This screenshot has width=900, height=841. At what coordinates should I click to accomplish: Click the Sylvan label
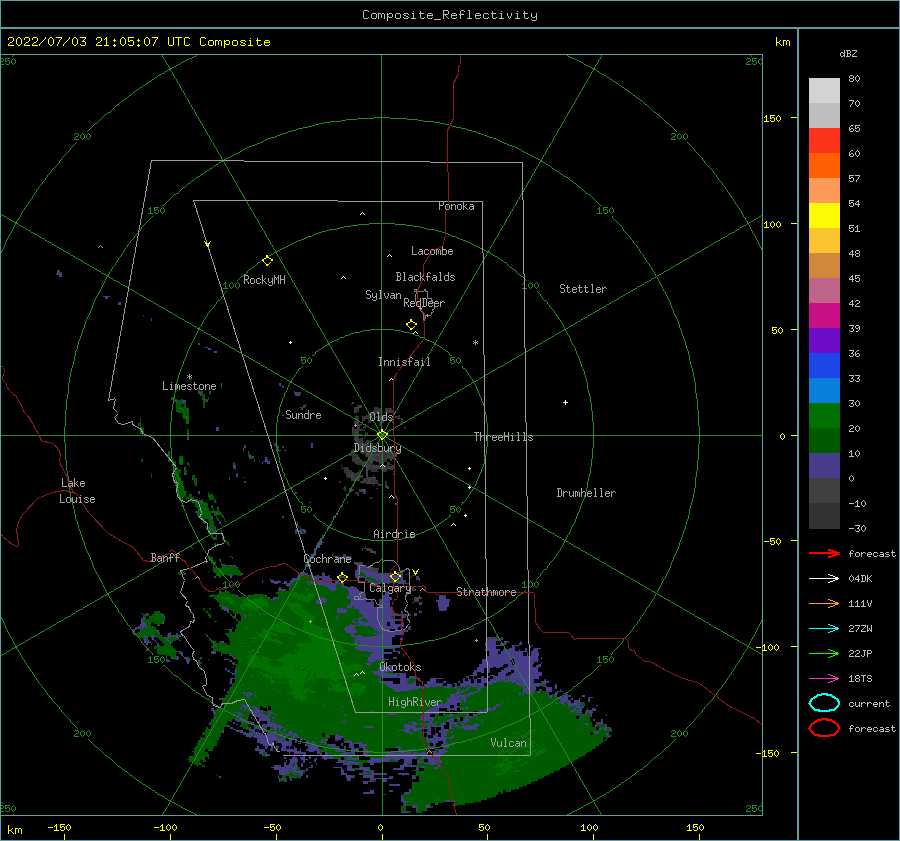click(383, 295)
